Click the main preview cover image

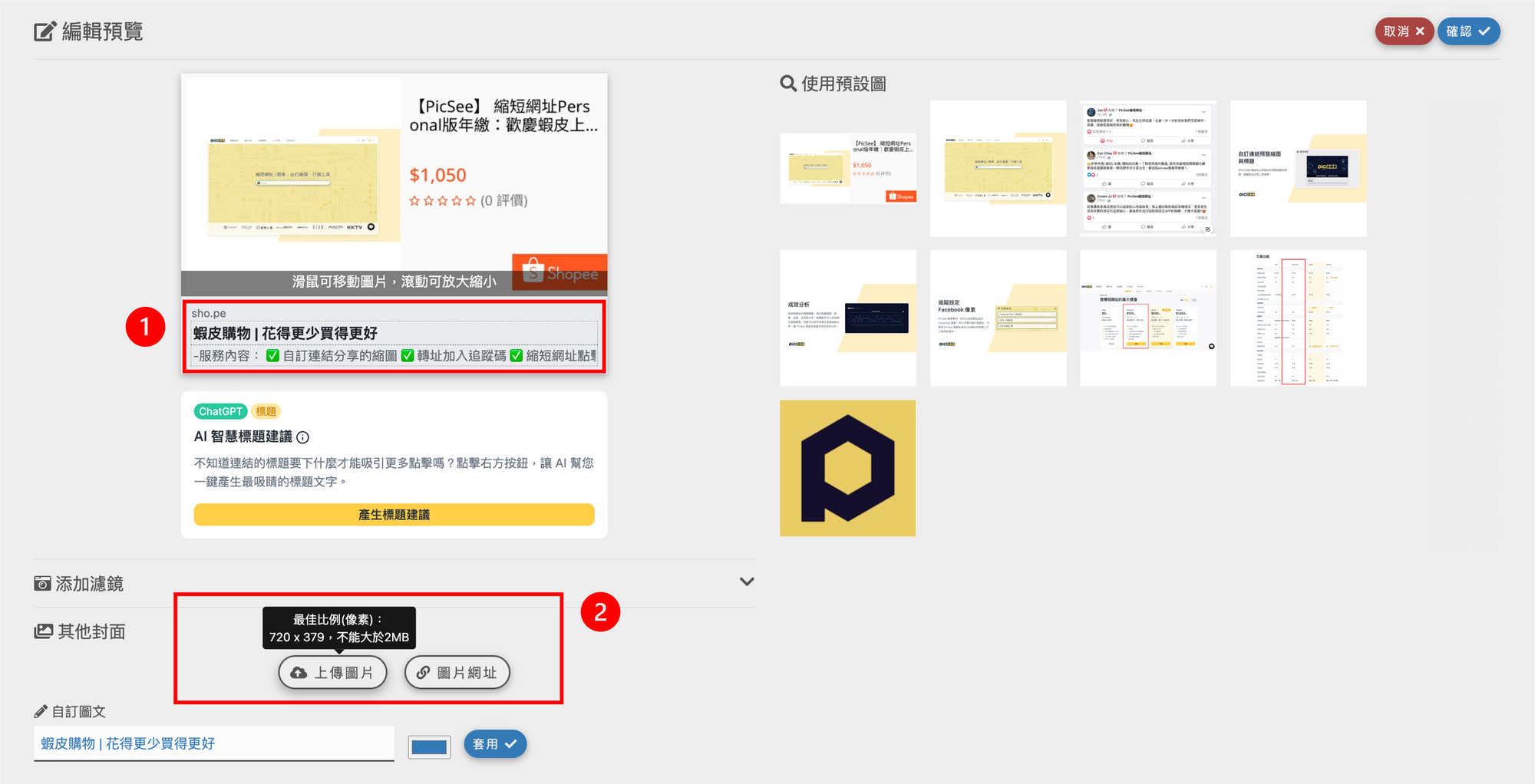394,185
